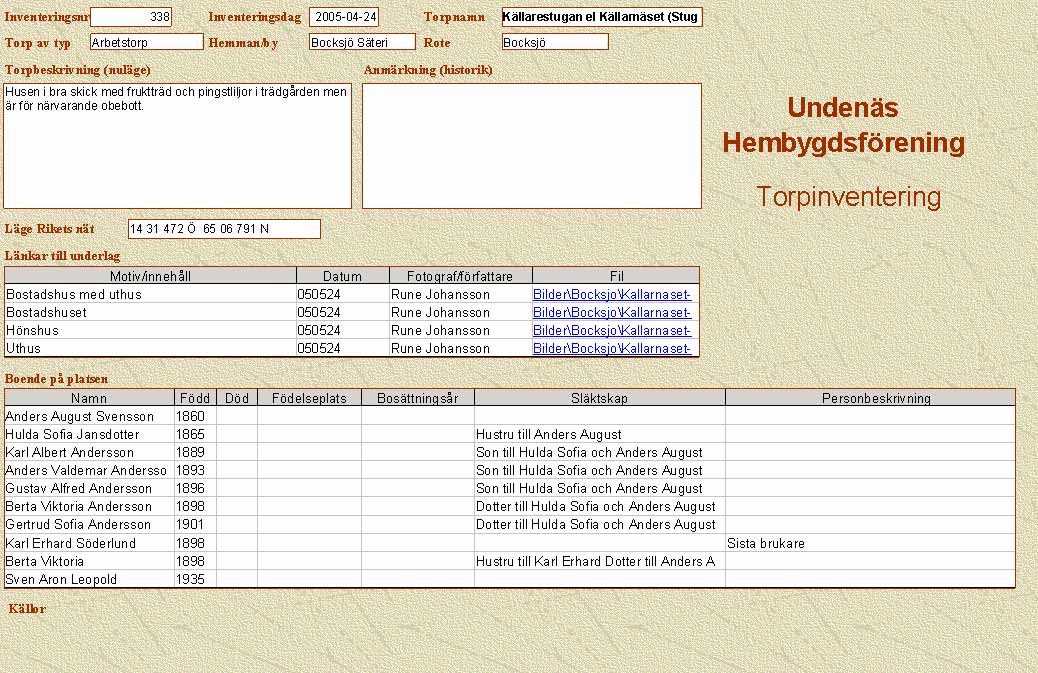The width and height of the screenshot is (1038, 673).
Task: Click into the Torpnamn text field
Action: pyautogui.click(x=601, y=17)
